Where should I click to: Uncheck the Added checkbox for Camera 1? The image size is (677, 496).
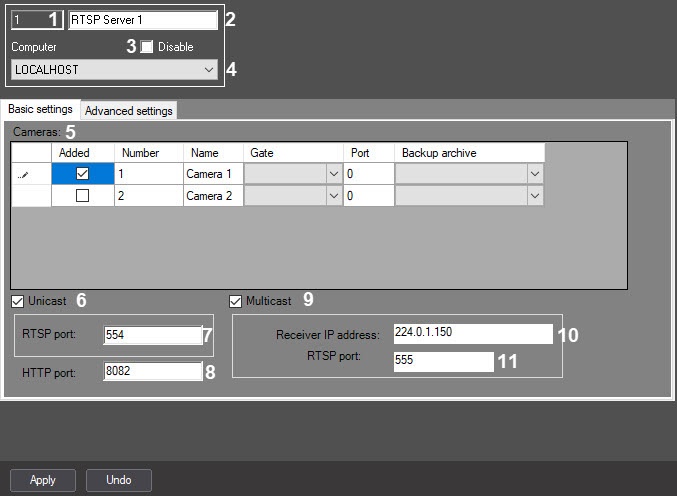(x=82, y=174)
